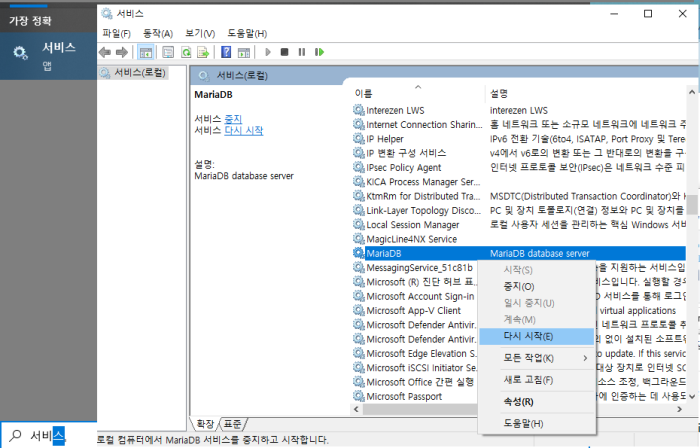Click the Stop service square icon
Viewport: 700px width, 448px height.
coord(284,52)
